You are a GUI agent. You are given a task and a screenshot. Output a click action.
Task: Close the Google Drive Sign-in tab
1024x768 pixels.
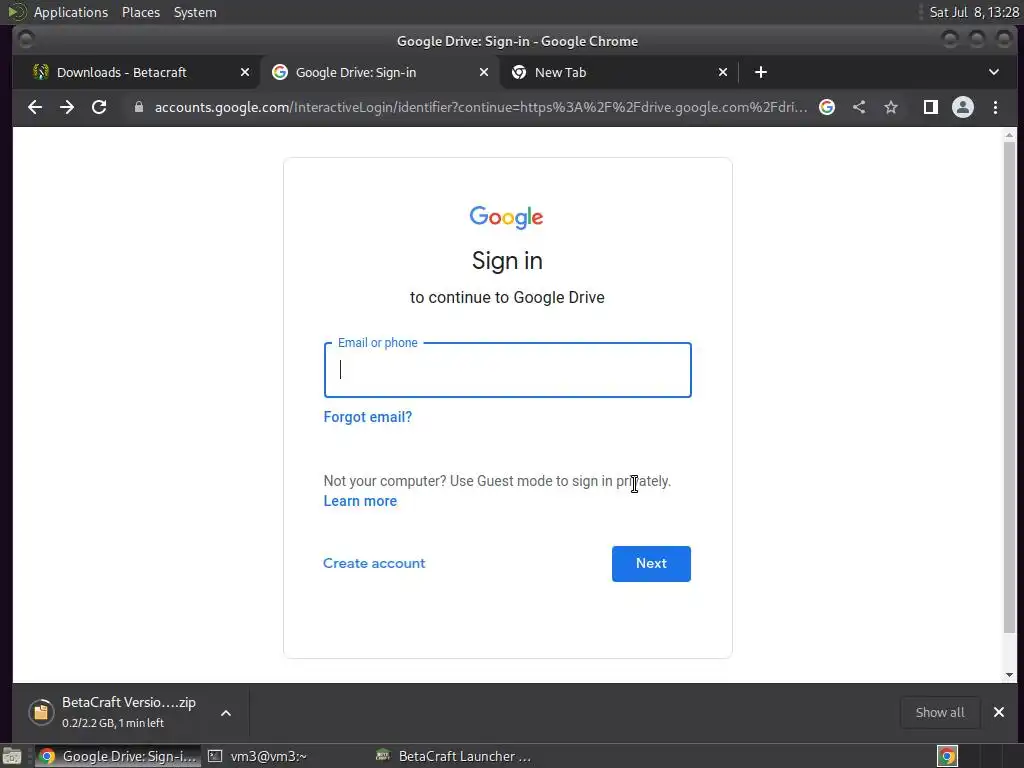484,72
